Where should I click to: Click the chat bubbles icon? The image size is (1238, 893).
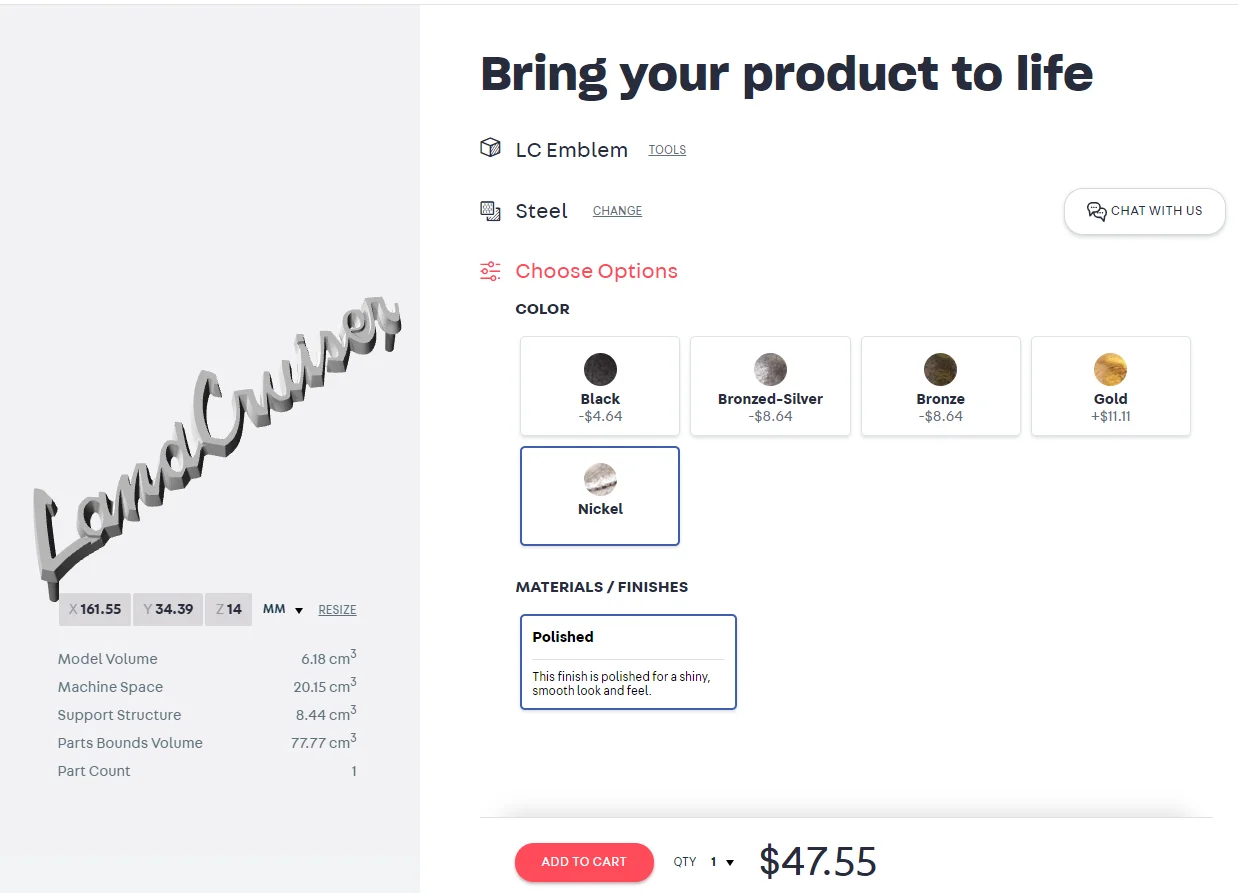coord(1096,211)
